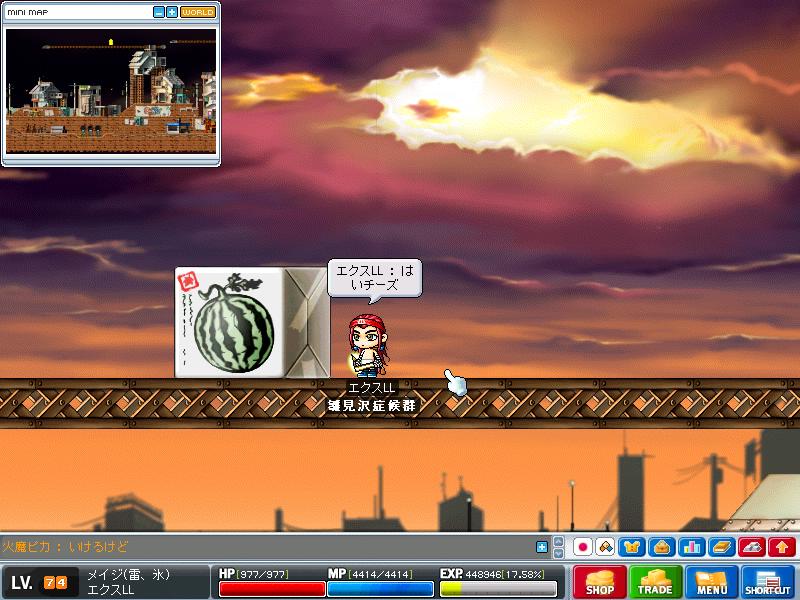Image resolution: width=800 pixels, height=600 pixels.
Task: Open the TRADE market button
Action: [x=655, y=582]
